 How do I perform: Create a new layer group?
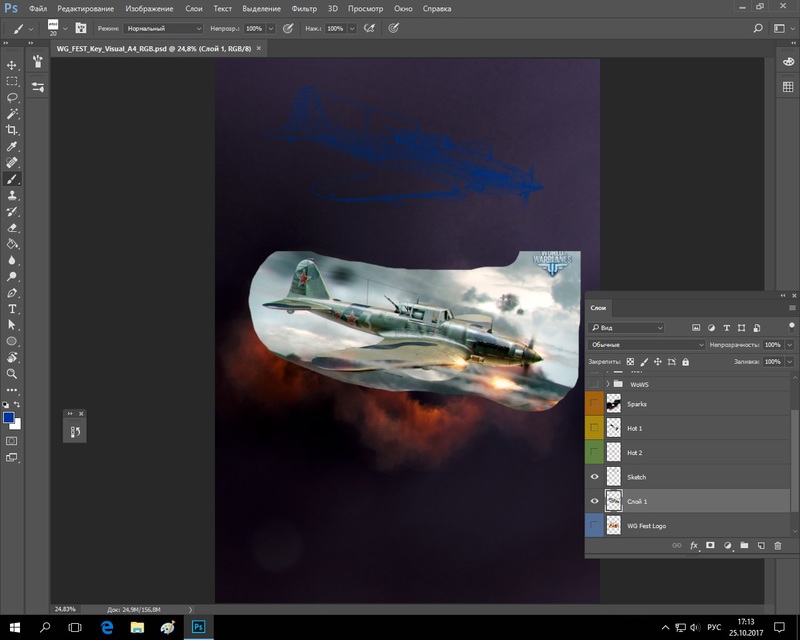[744, 546]
